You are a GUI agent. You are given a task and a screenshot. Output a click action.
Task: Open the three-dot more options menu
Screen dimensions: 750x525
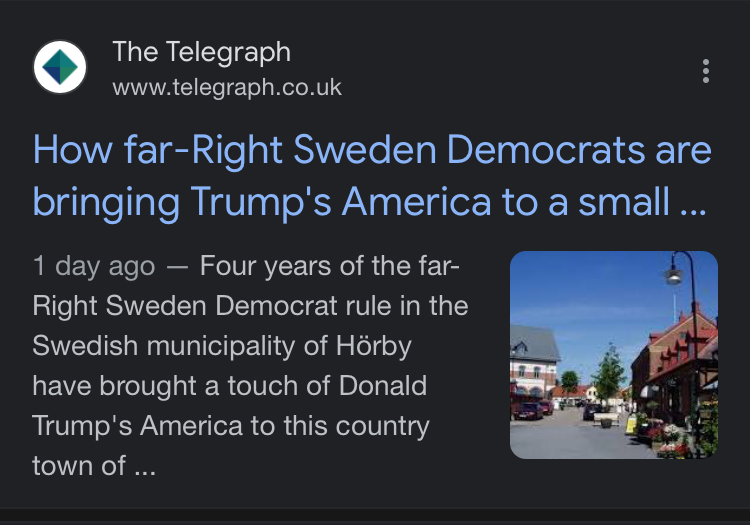[x=706, y=71]
